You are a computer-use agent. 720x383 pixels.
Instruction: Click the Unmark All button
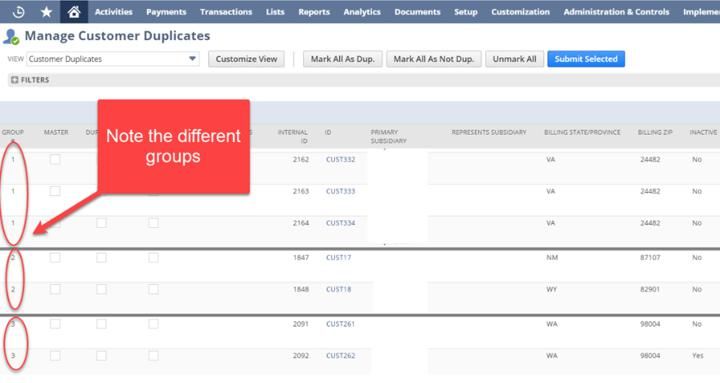(514, 59)
